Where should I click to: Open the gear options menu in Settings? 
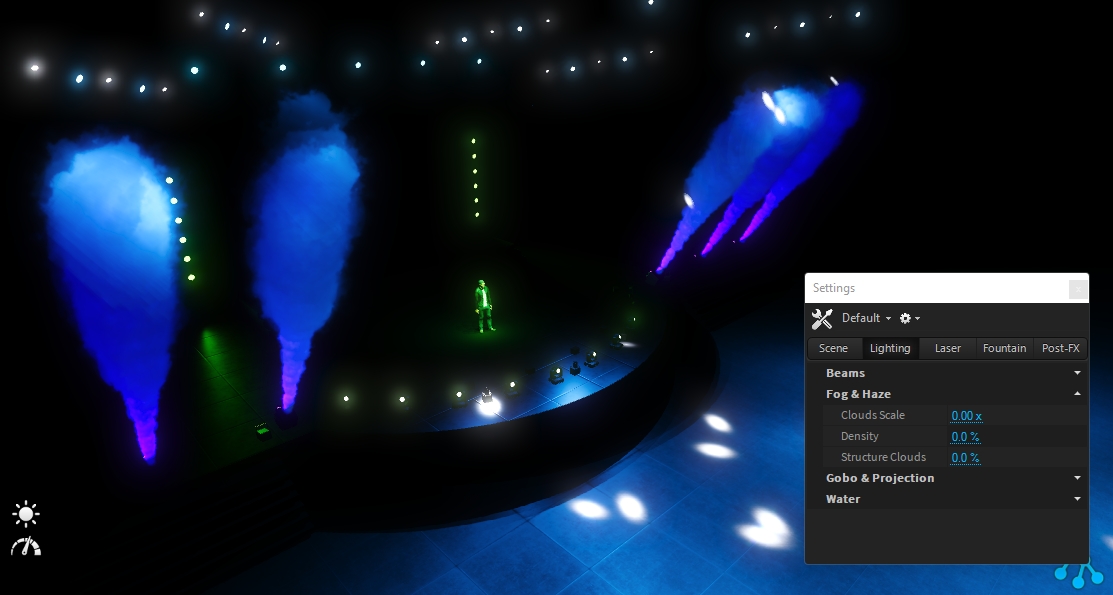tap(909, 318)
